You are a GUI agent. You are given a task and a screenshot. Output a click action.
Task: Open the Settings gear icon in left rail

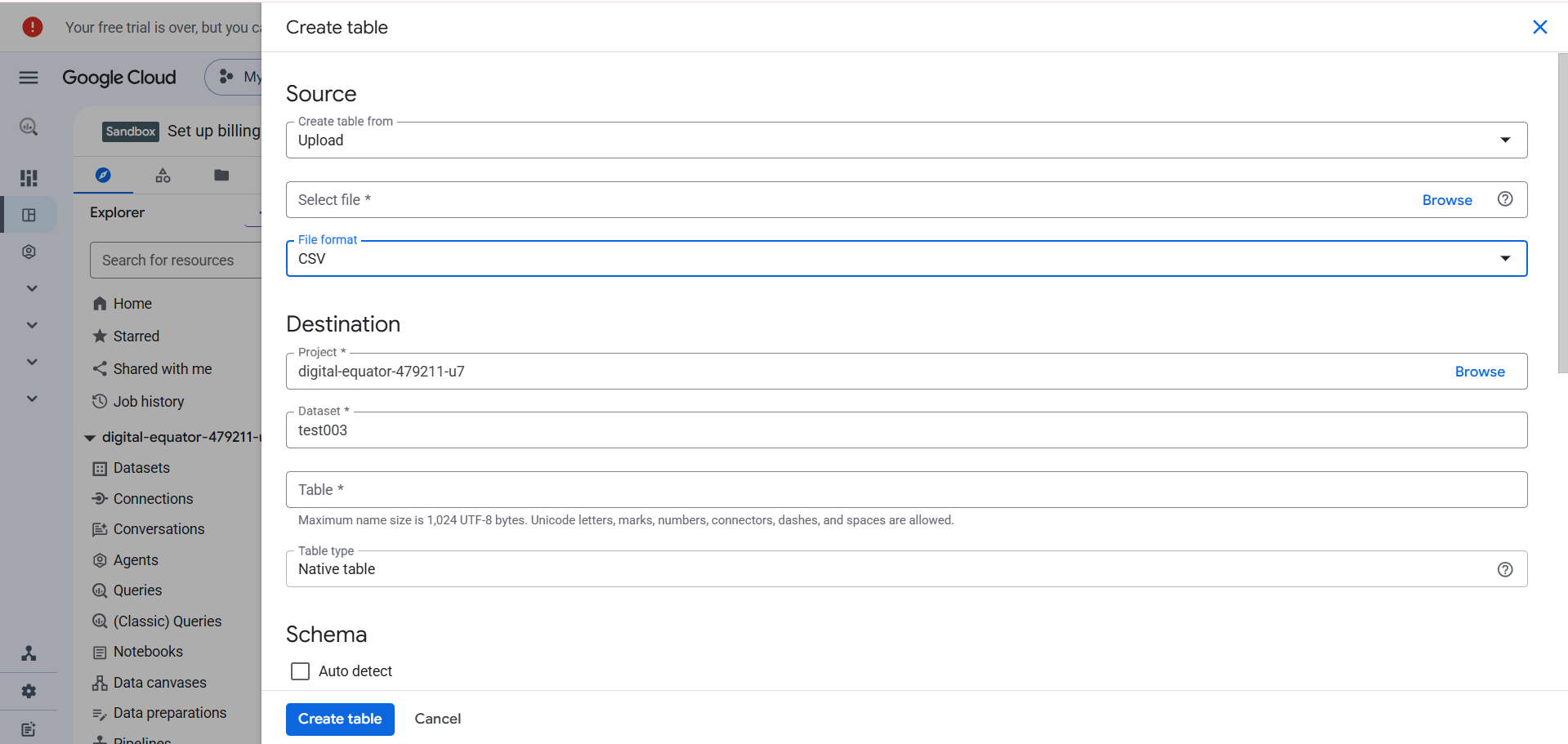pos(29,691)
